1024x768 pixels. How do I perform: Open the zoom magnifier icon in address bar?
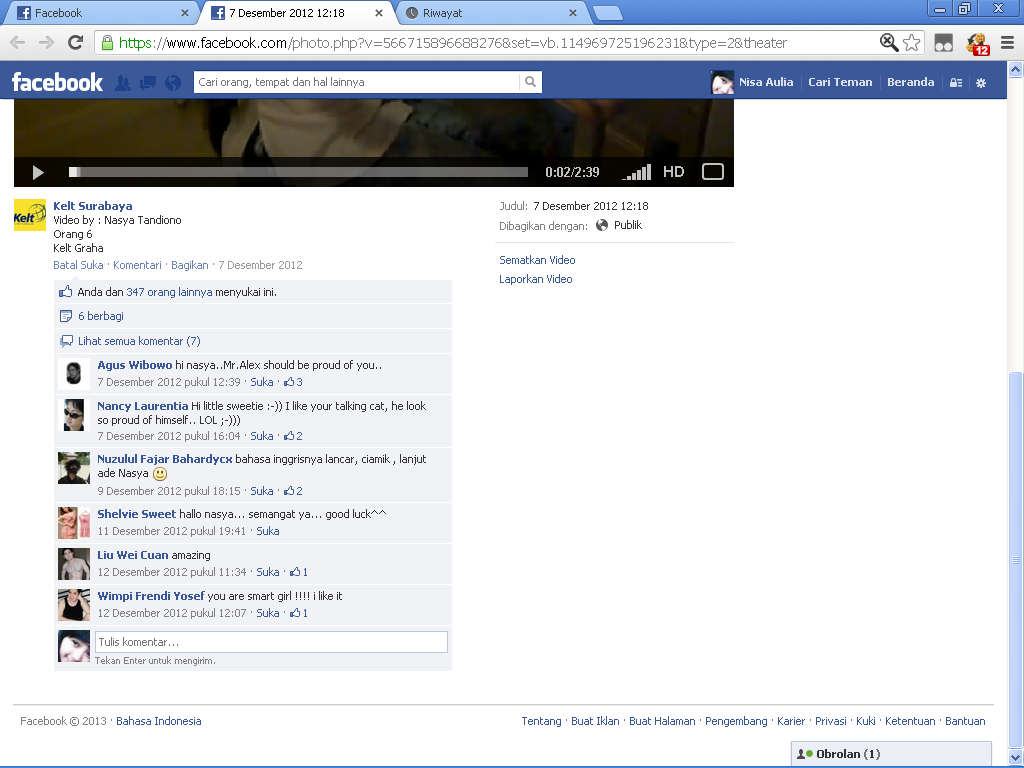click(889, 43)
